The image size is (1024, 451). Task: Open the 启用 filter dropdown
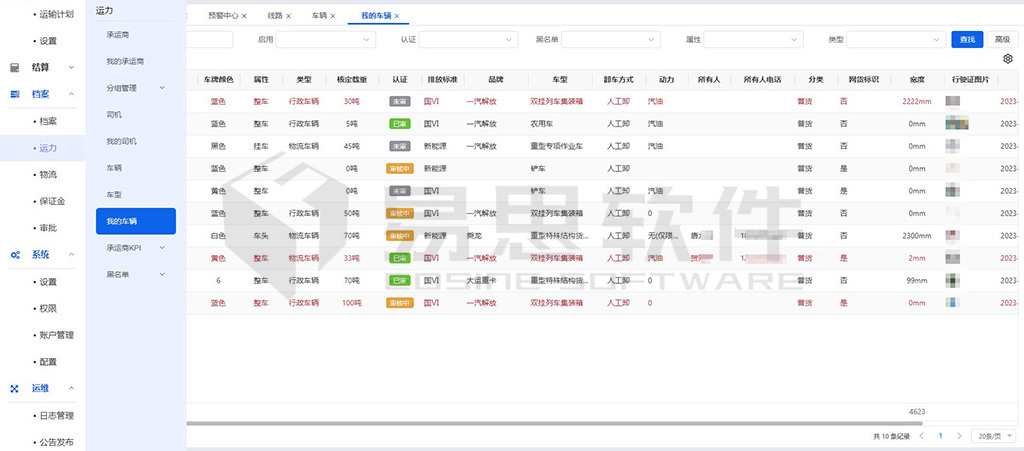coord(325,40)
